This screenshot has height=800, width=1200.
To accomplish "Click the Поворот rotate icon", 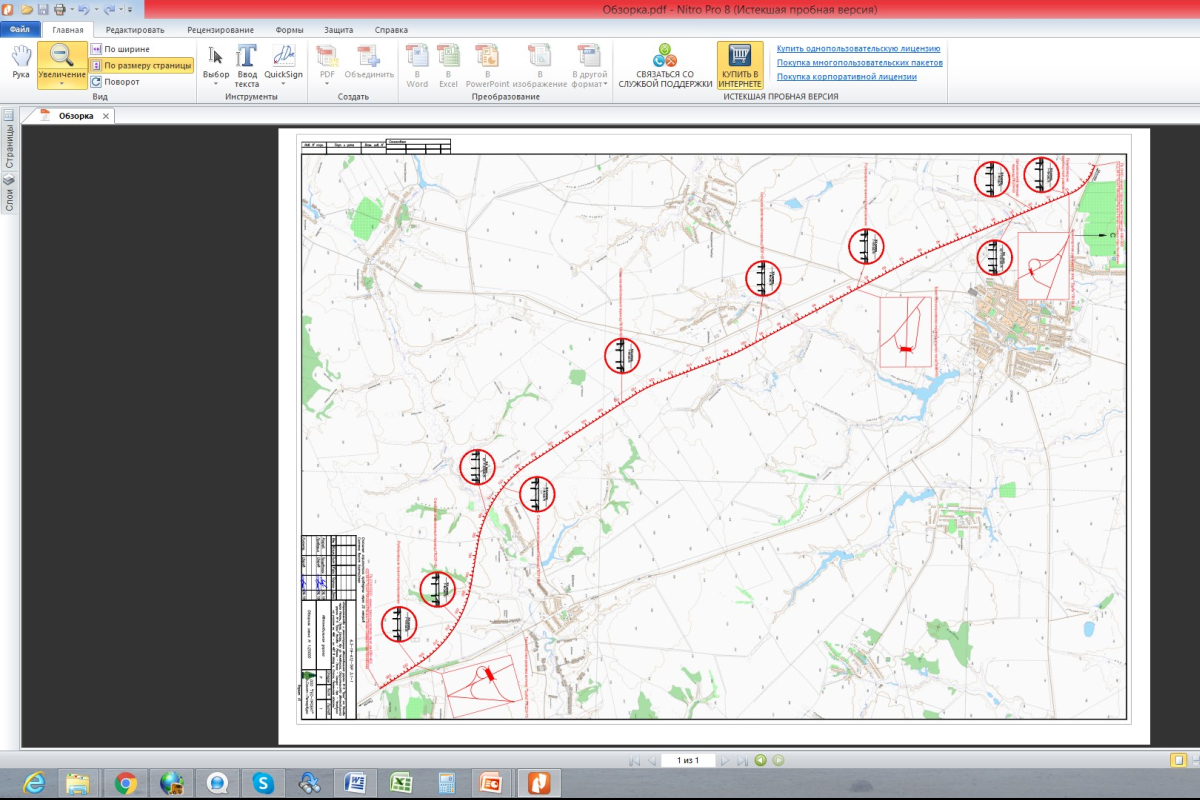I will click(96, 82).
